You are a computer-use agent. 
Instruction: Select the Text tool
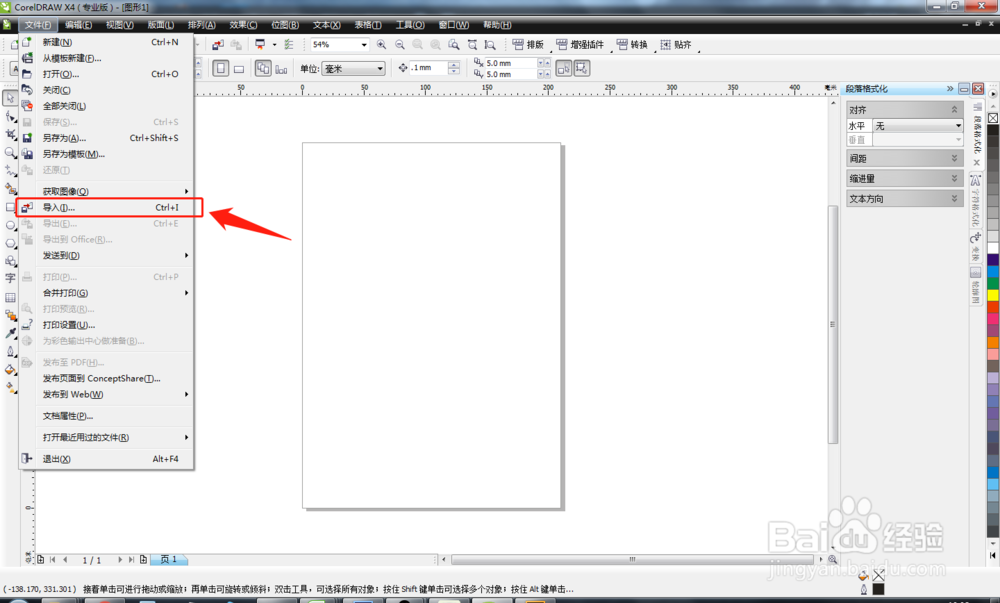pyautogui.click(x=10, y=279)
